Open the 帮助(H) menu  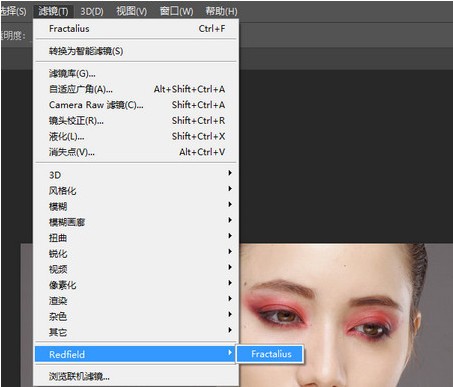221,11
